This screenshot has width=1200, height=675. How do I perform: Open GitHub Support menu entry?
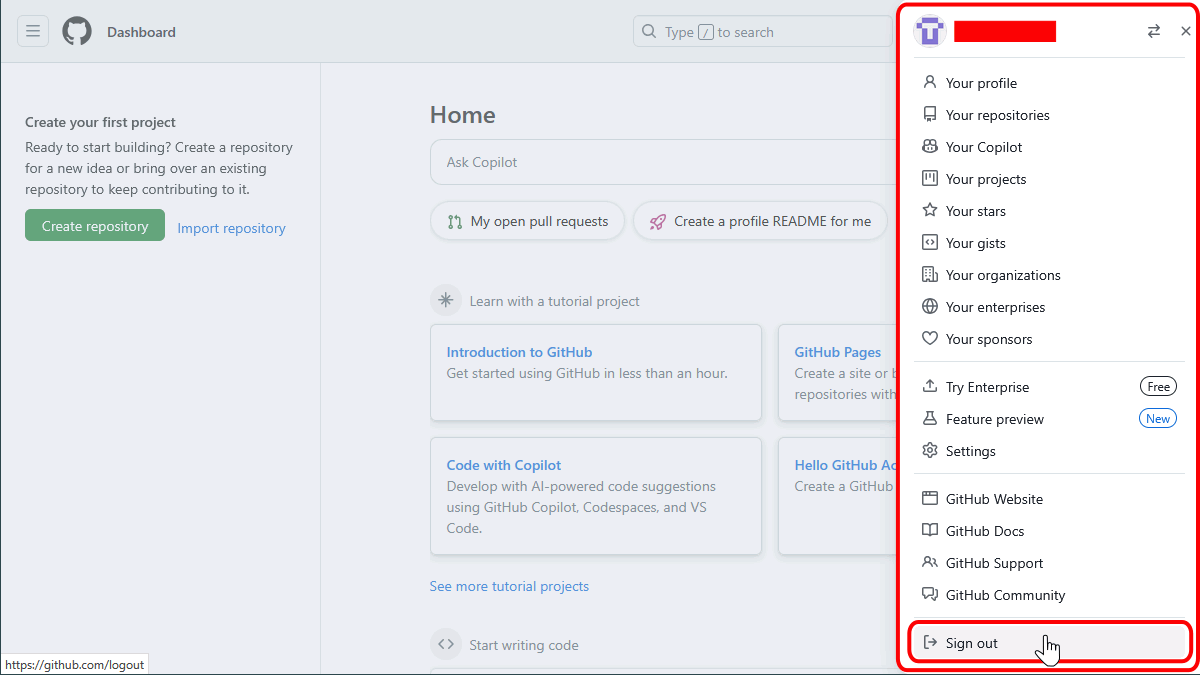(1048, 563)
